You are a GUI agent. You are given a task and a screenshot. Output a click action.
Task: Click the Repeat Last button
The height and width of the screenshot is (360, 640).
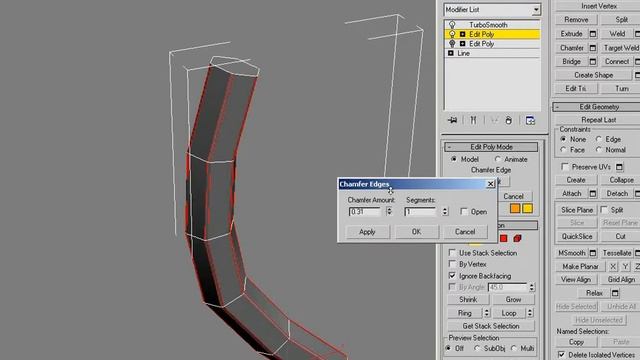599,120
